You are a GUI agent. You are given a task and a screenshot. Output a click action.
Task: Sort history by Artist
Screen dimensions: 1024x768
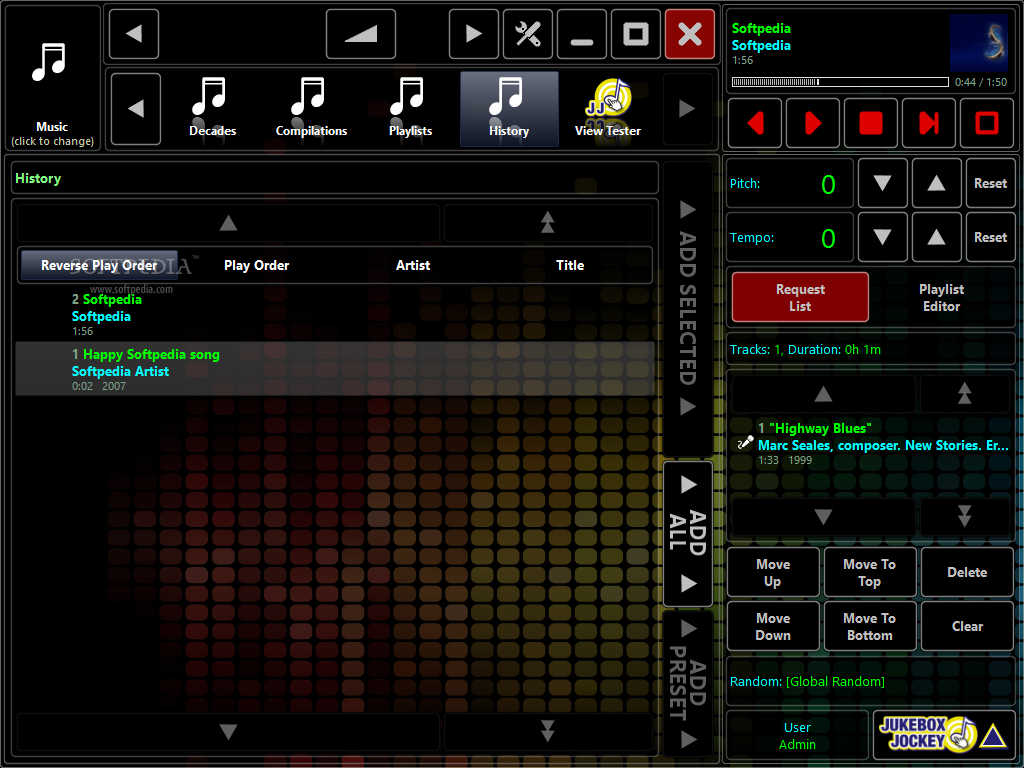coord(413,265)
